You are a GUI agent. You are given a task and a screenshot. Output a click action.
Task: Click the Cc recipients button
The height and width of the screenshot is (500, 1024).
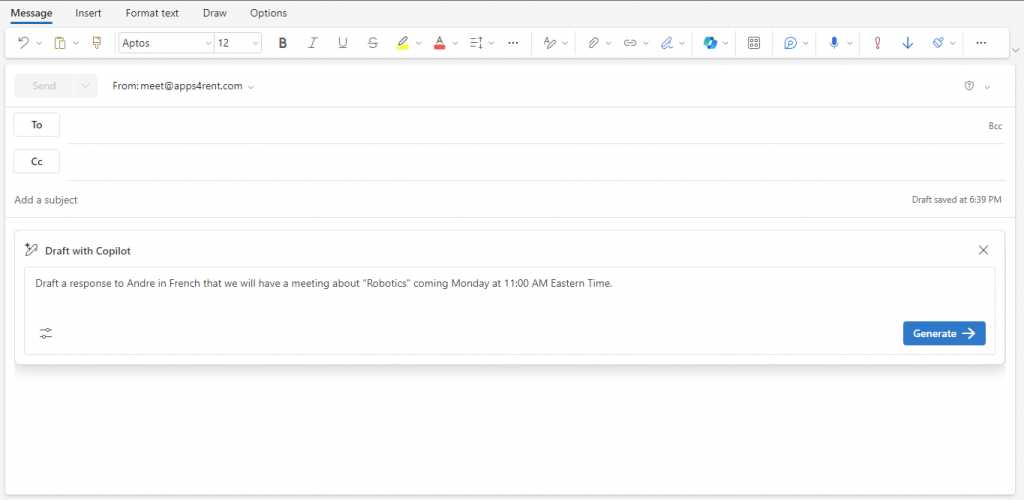[x=37, y=161]
